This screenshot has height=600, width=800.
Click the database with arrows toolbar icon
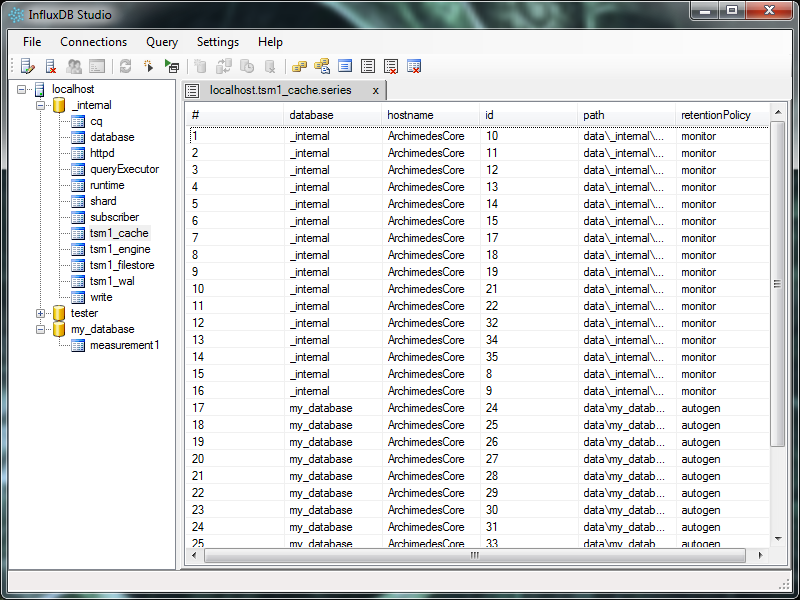(x=224, y=66)
